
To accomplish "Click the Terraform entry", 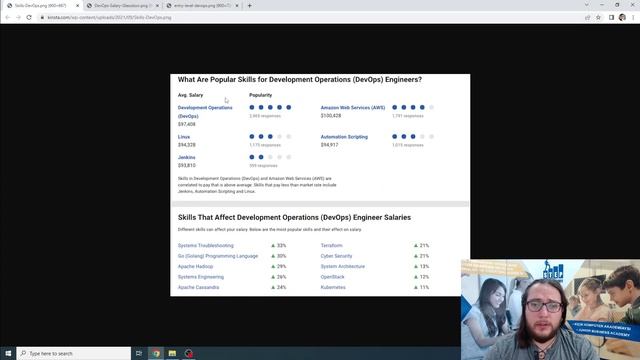I will tap(331, 245).
